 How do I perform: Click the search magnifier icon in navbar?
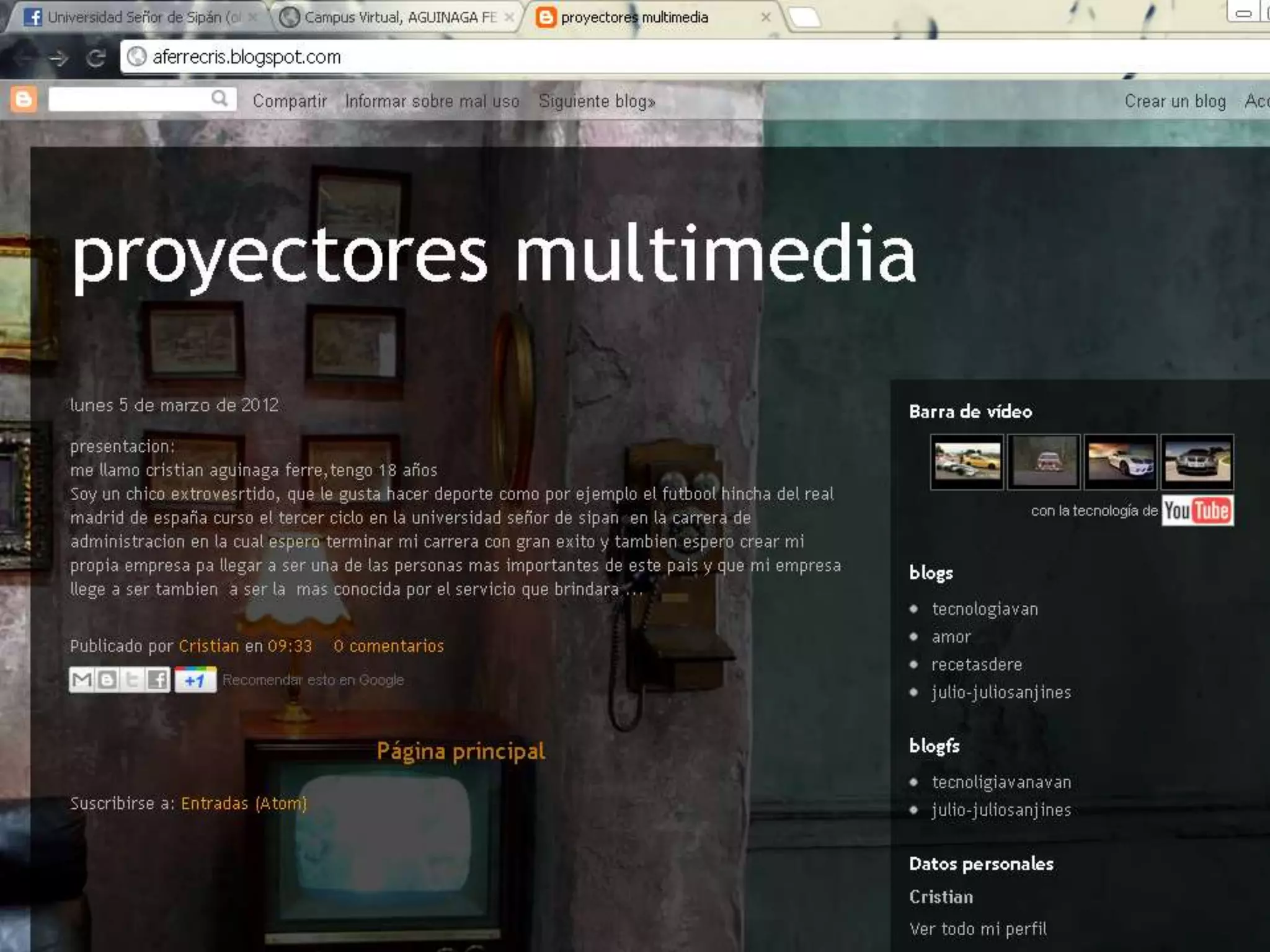[220, 99]
